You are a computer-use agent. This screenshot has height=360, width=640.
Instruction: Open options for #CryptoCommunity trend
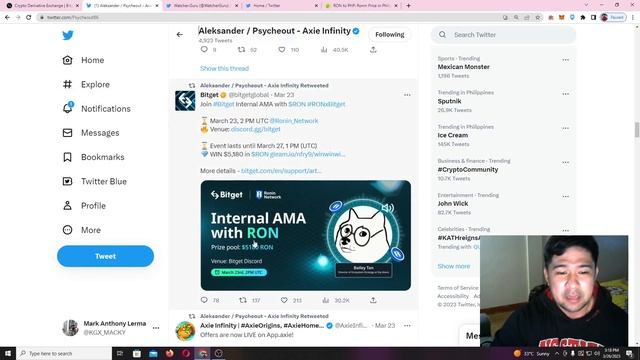(565, 162)
